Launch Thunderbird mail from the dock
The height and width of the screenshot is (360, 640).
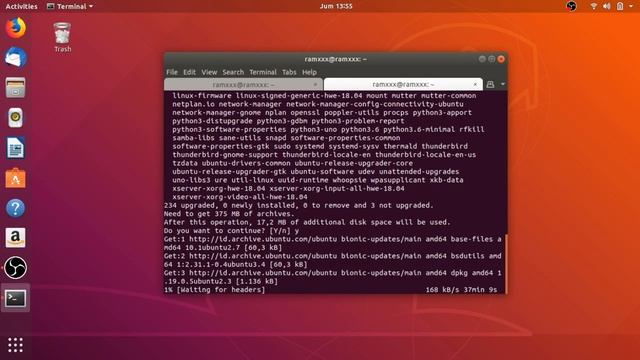[x=16, y=57]
